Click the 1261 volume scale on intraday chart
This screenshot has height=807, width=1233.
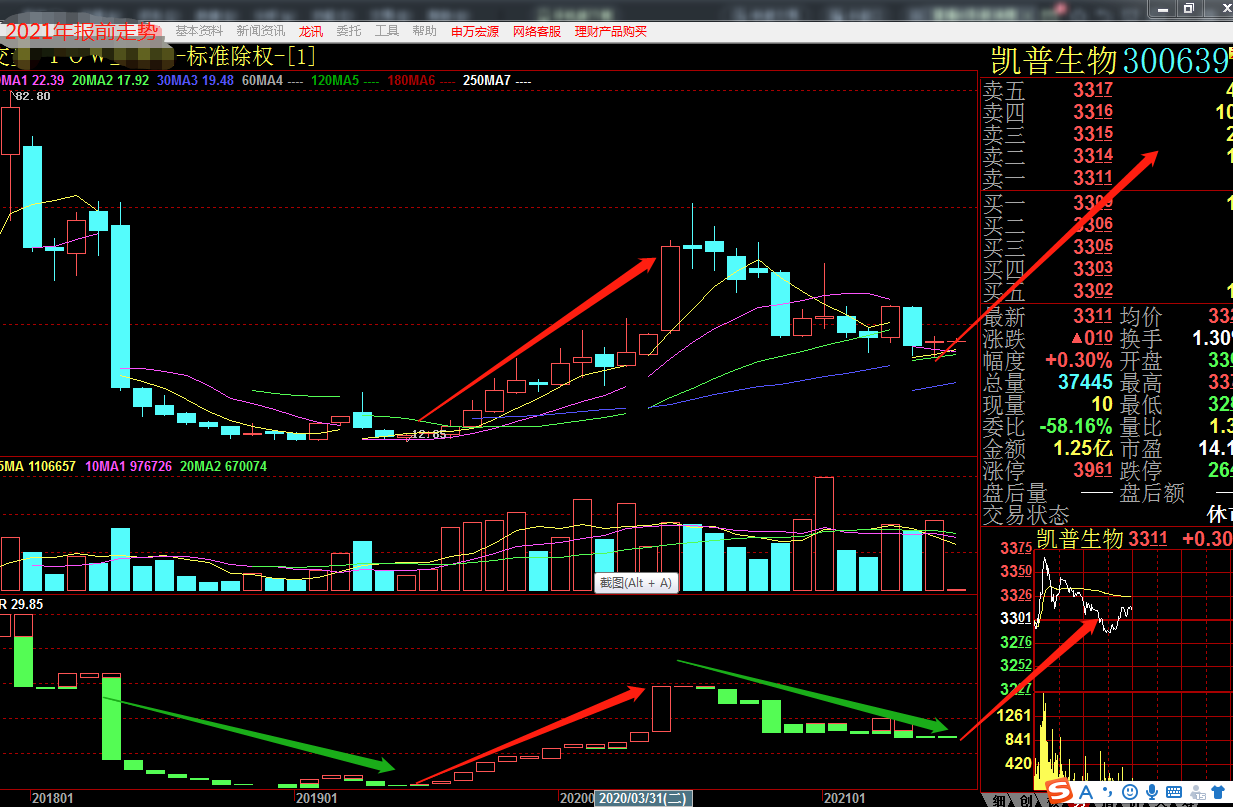point(1015,715)
